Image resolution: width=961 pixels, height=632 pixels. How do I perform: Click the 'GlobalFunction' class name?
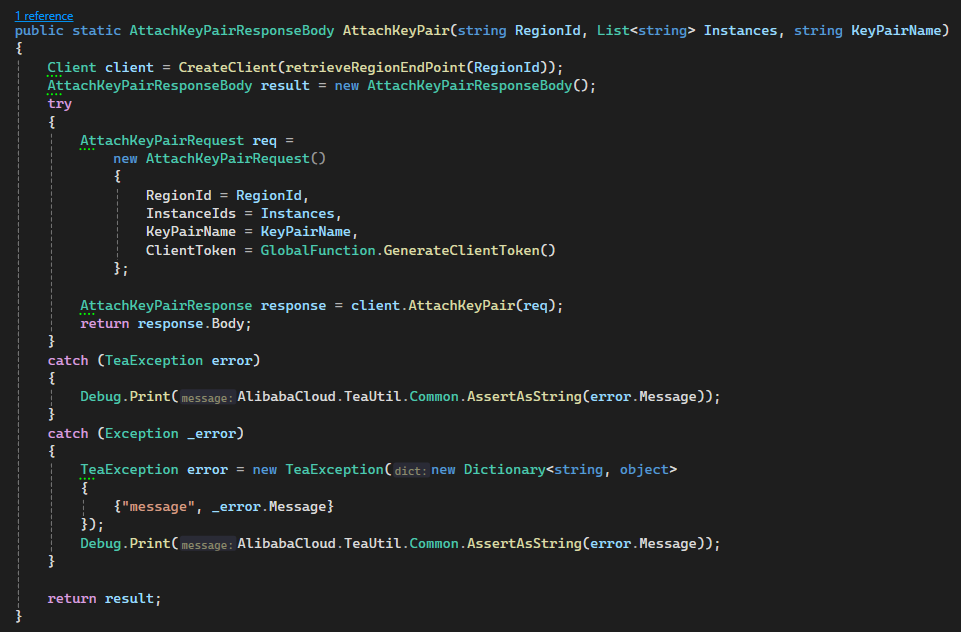click(x=317, y=250)
